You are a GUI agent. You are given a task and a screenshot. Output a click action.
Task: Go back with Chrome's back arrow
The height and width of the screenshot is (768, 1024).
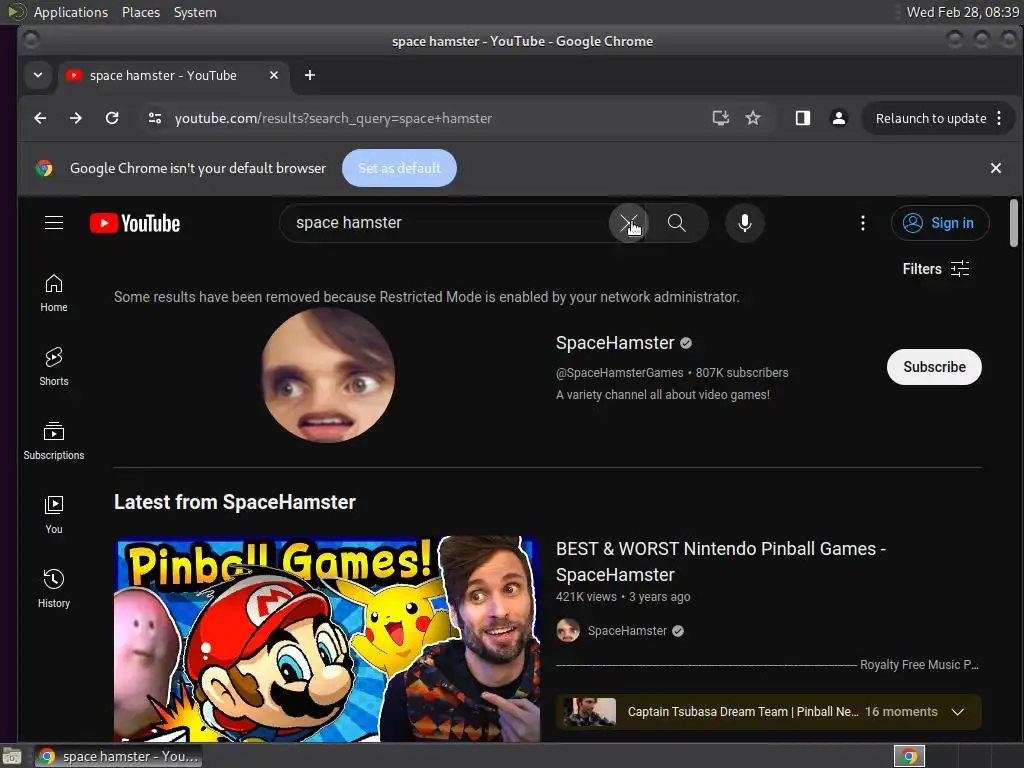40,118
